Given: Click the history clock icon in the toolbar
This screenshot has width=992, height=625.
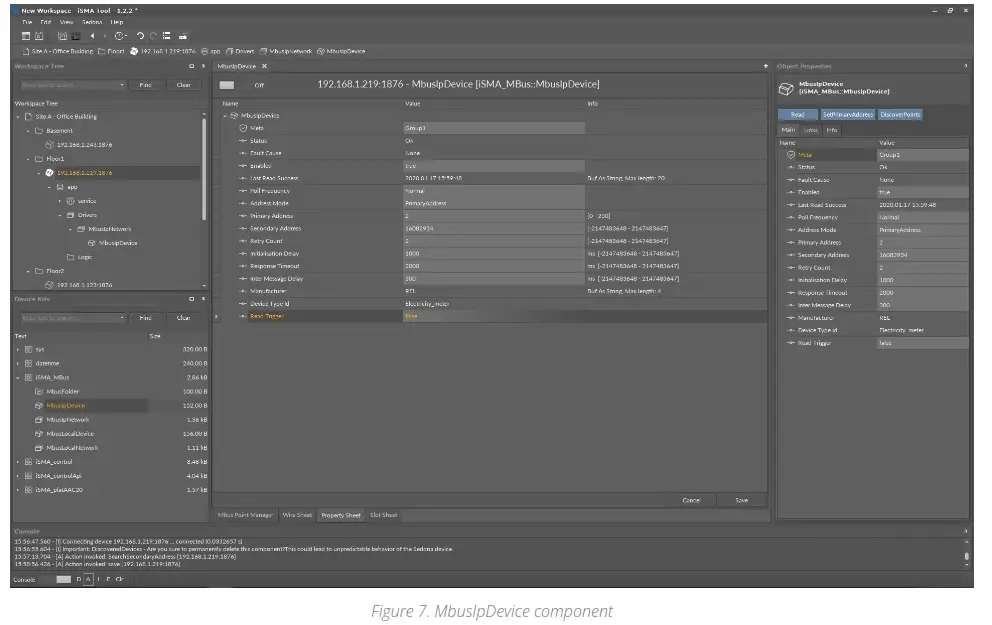Looking at the screenshot, I should coord(119,35).
